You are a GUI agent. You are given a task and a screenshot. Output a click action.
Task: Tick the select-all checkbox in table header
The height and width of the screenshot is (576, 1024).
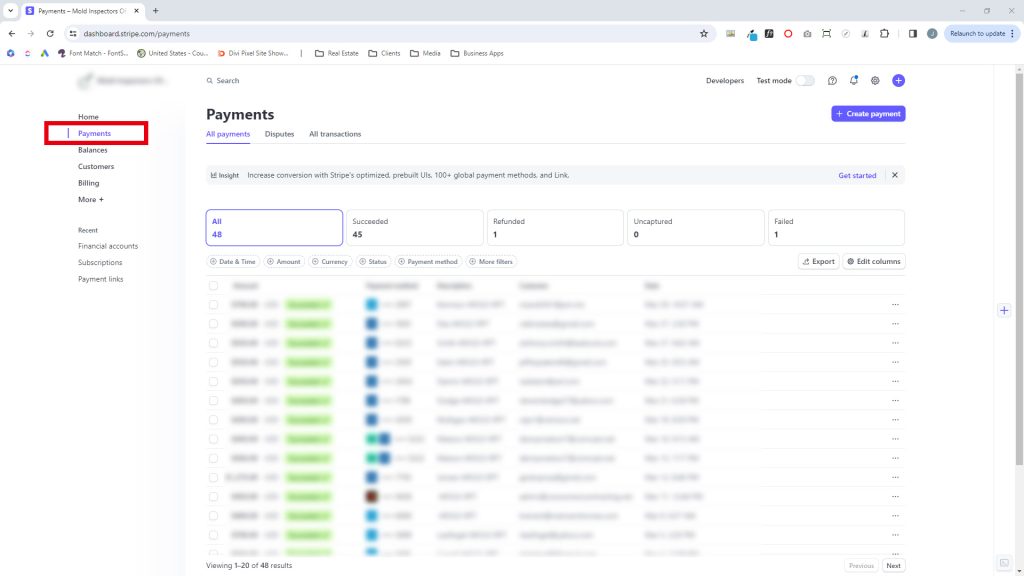(214, 285)
